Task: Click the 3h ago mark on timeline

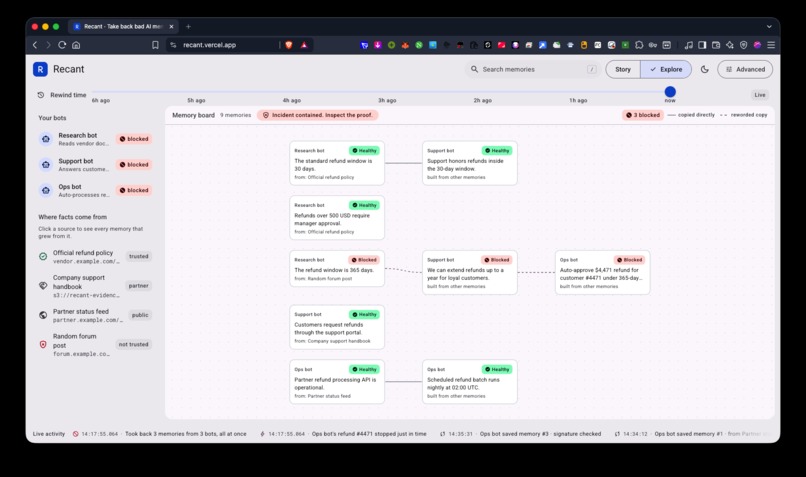Action: [387, 100]
